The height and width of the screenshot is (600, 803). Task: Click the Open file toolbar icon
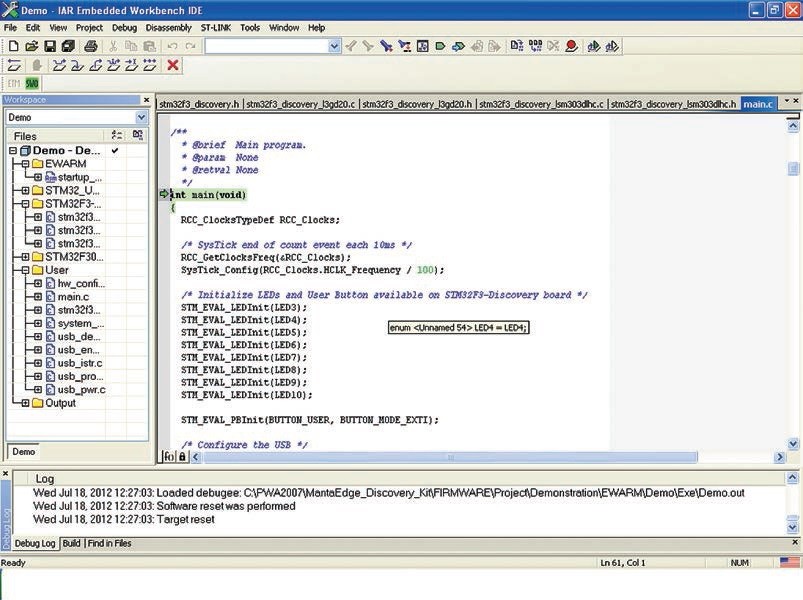pyautogui.click(x=32, y=47)
